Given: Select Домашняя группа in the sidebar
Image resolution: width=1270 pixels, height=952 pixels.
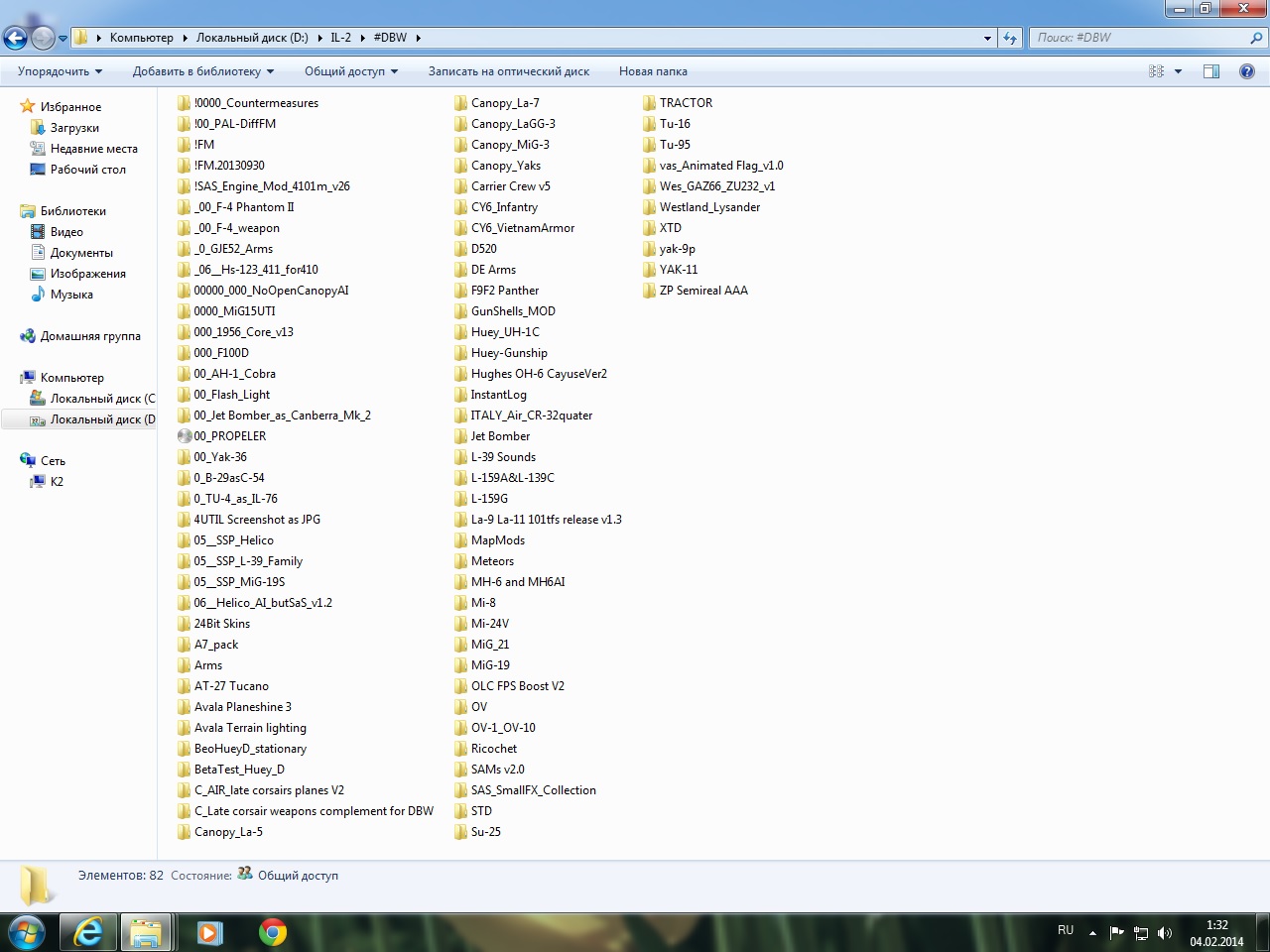Looking at the screenshot, I should click(x=90, y=336).
